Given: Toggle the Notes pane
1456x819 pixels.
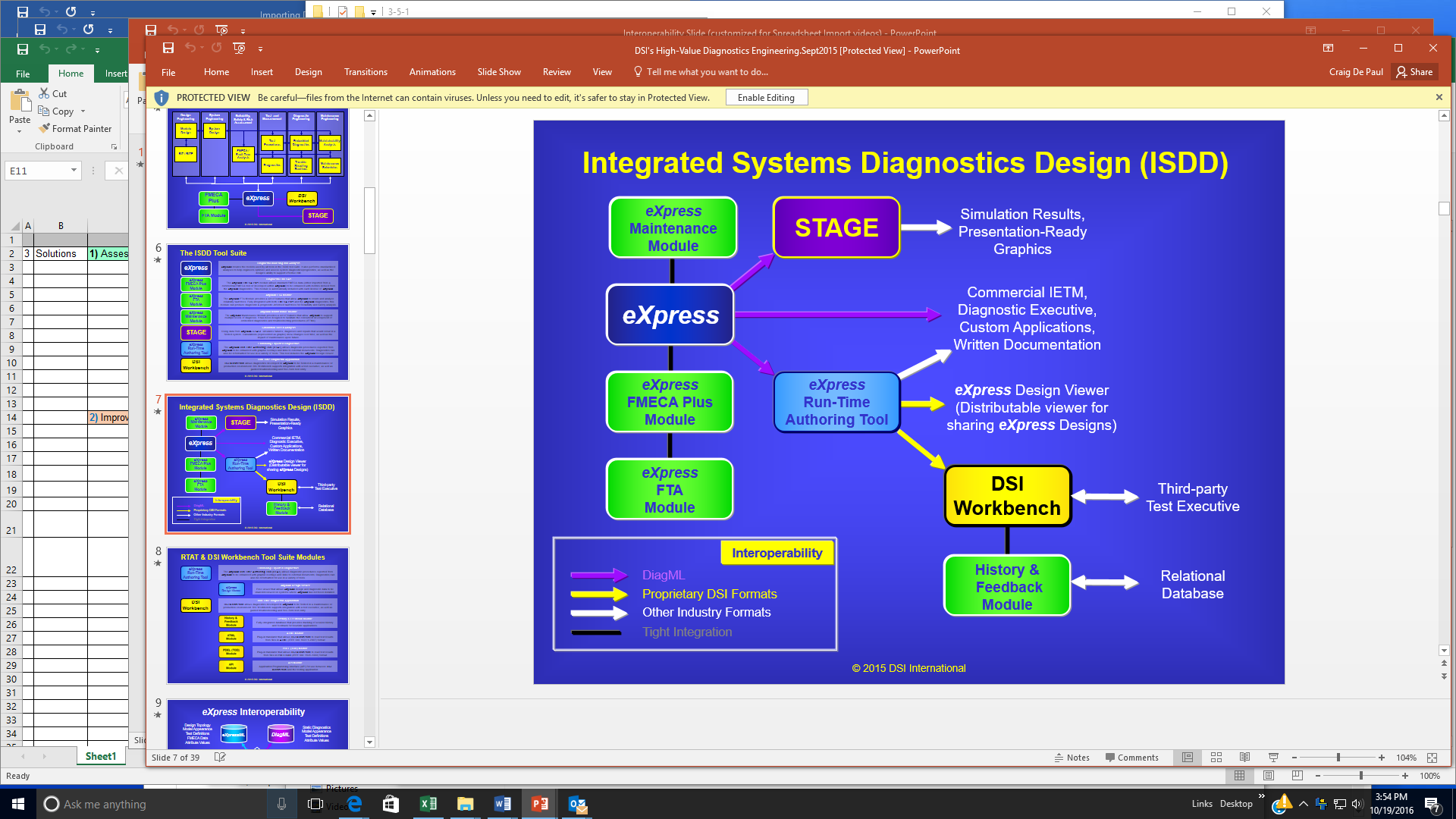Looking at the screenshot, I should (x=1072, y=758).
